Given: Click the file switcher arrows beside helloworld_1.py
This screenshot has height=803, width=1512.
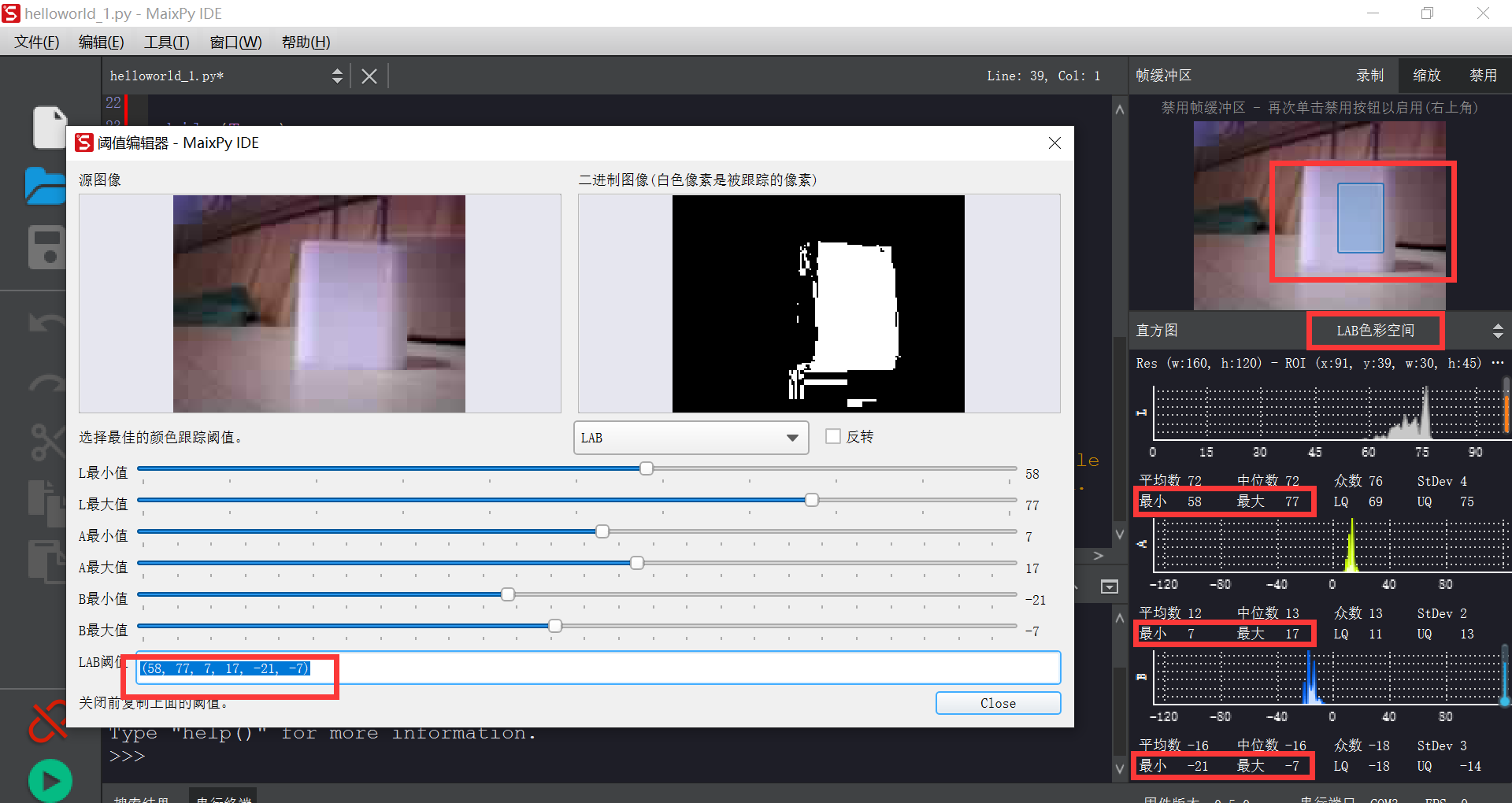Looking at the screenshot, I should click(338, 75).
